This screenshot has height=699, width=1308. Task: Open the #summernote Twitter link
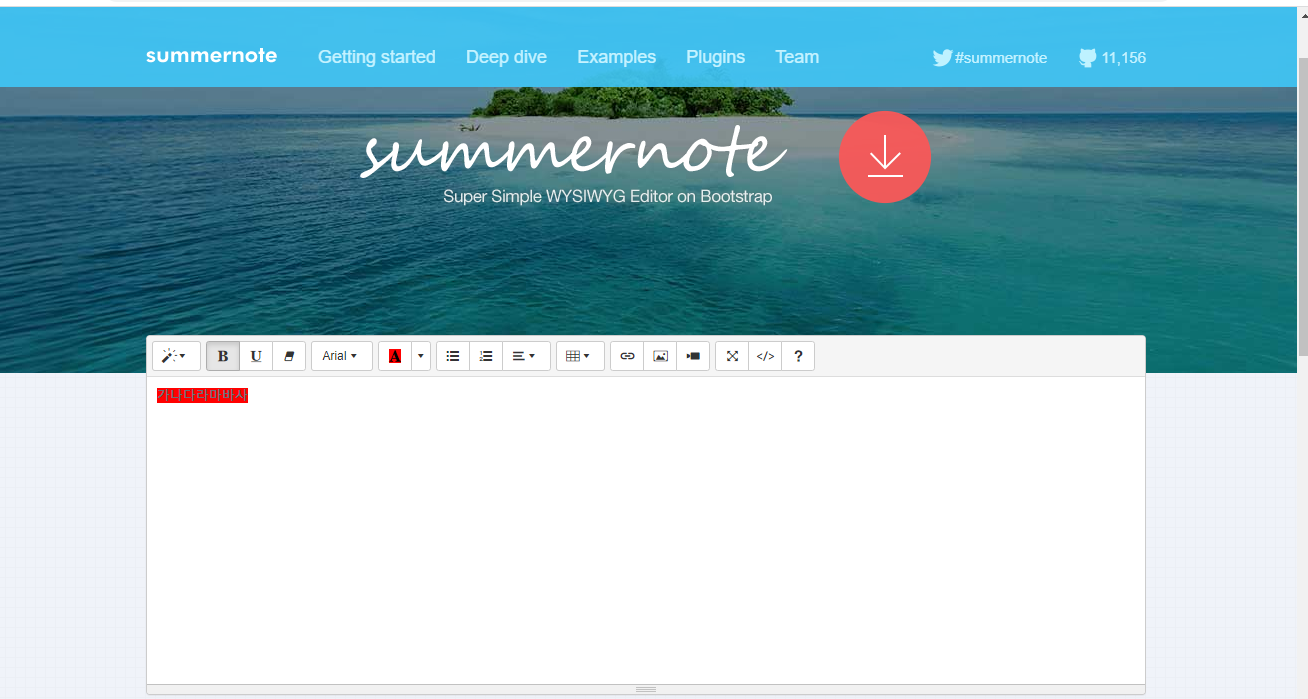tap(990, 58)
